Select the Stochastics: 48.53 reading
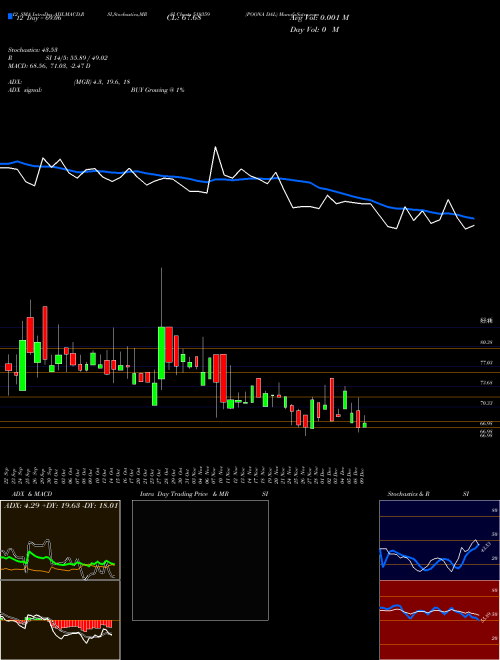 tap(32, 50)
